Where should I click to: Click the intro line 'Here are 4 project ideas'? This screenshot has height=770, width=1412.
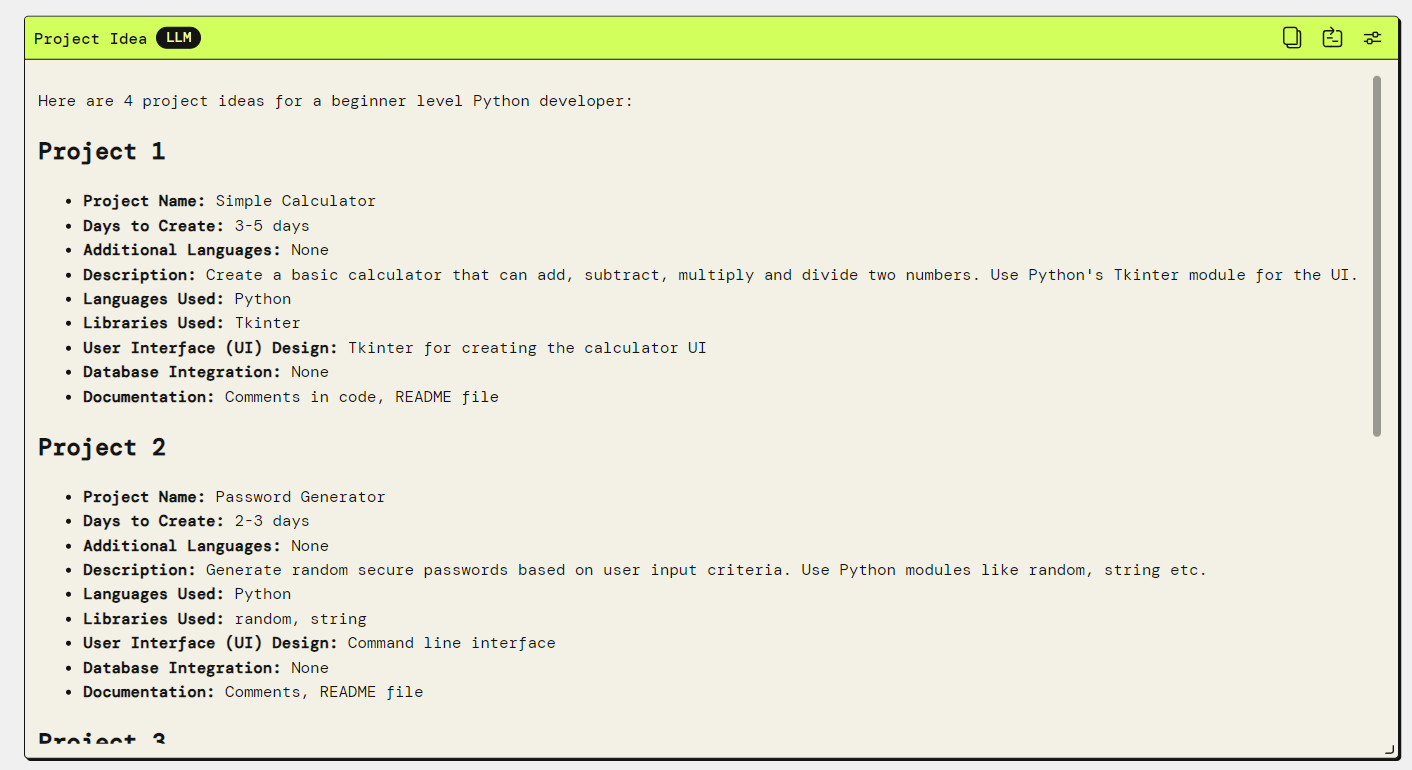336,101
